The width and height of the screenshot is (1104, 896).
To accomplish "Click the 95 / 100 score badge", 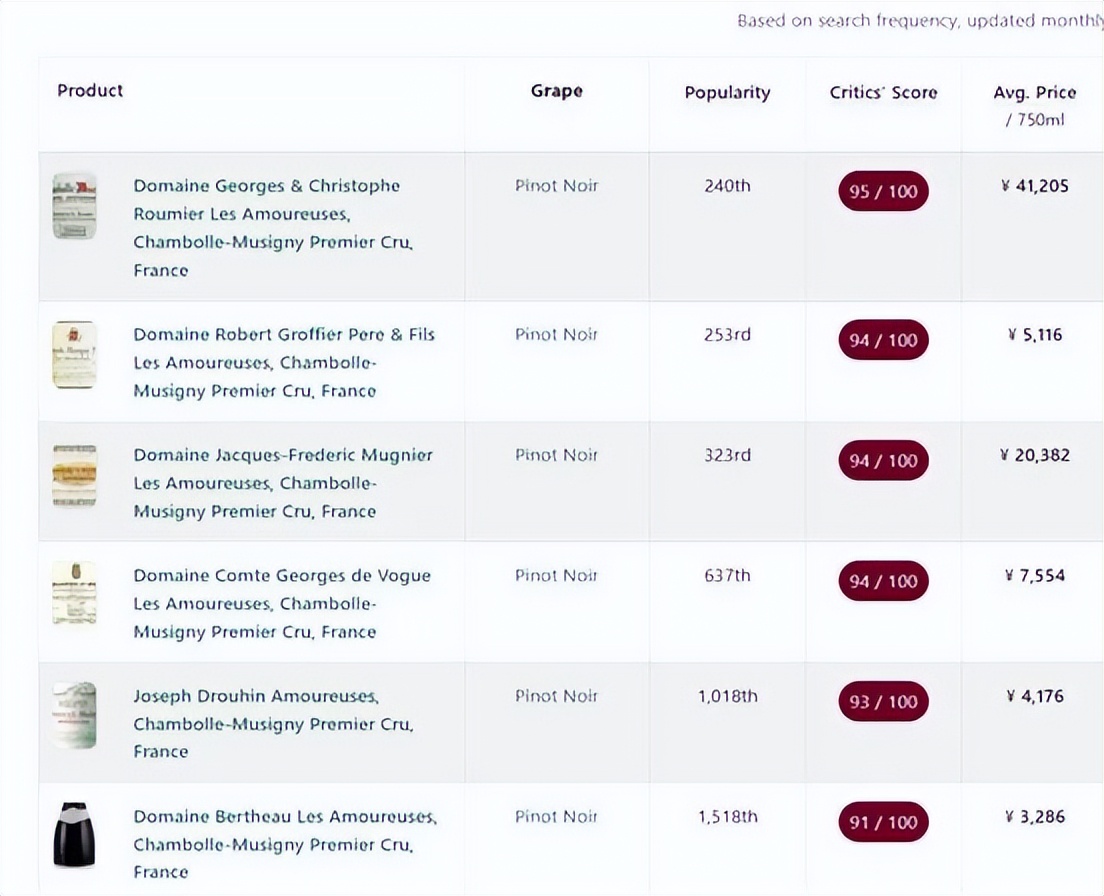I will pos(883,192).
